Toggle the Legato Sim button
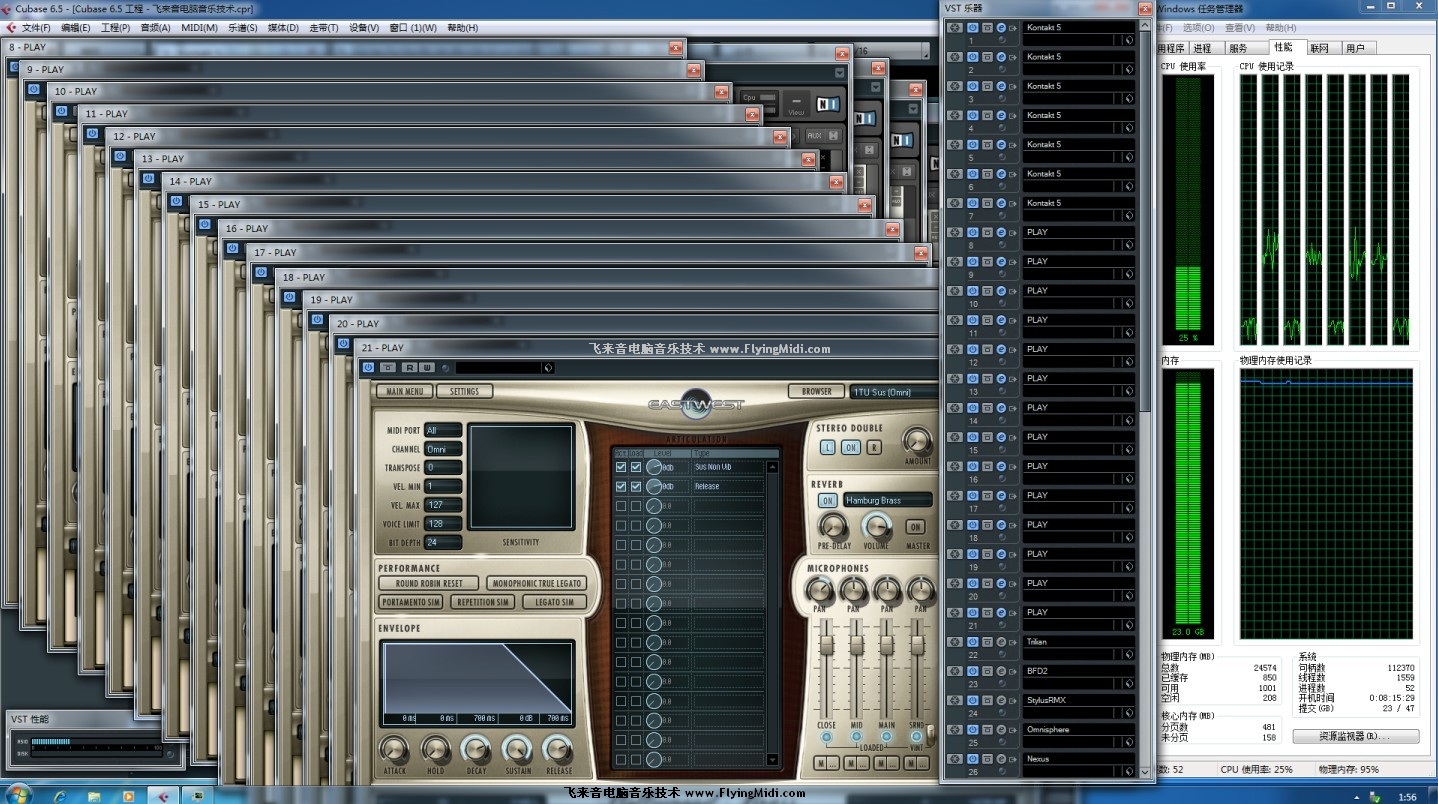 555,602
